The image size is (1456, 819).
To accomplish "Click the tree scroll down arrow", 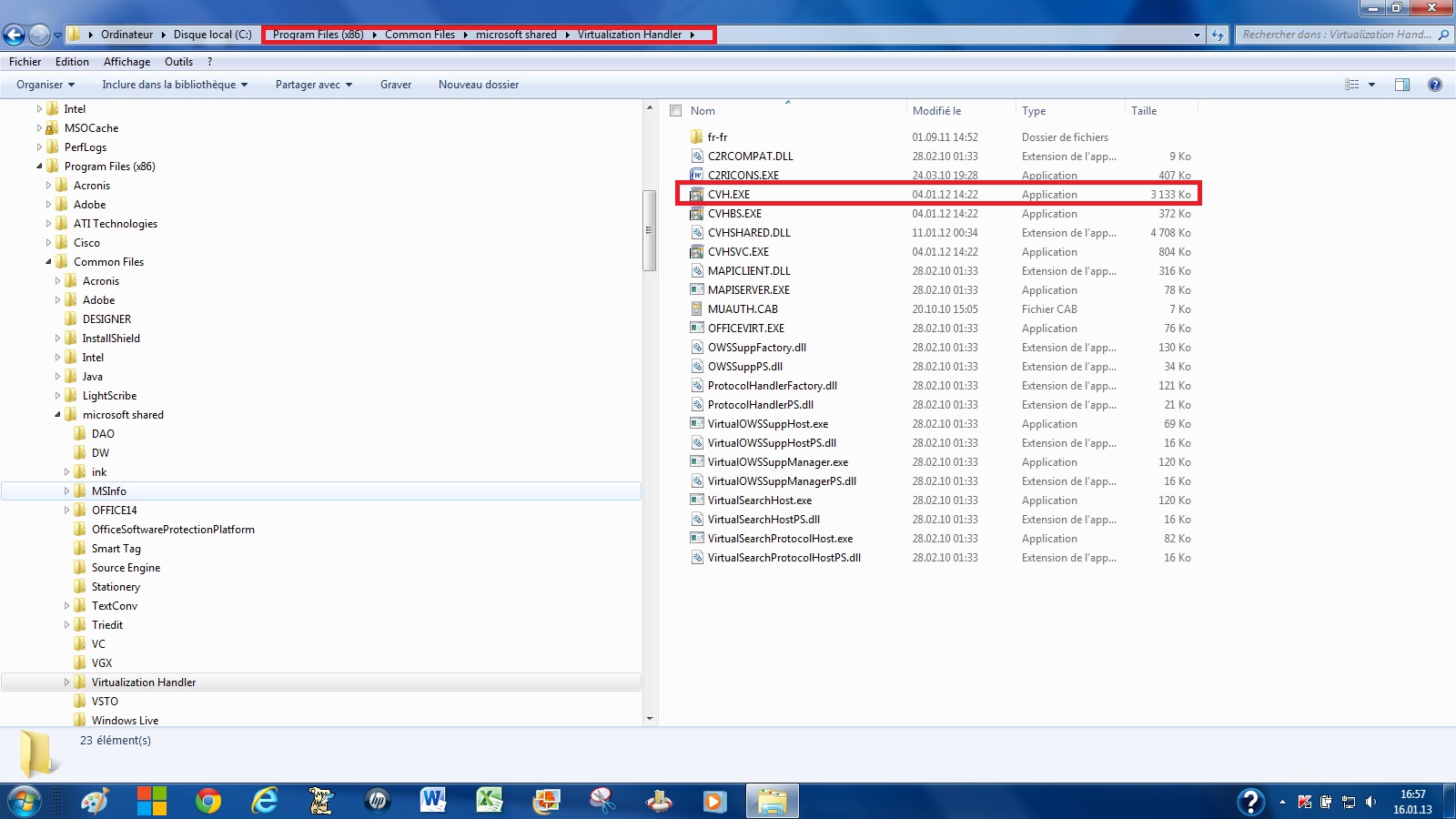I will pyautogui.click(x=649, y=719).
